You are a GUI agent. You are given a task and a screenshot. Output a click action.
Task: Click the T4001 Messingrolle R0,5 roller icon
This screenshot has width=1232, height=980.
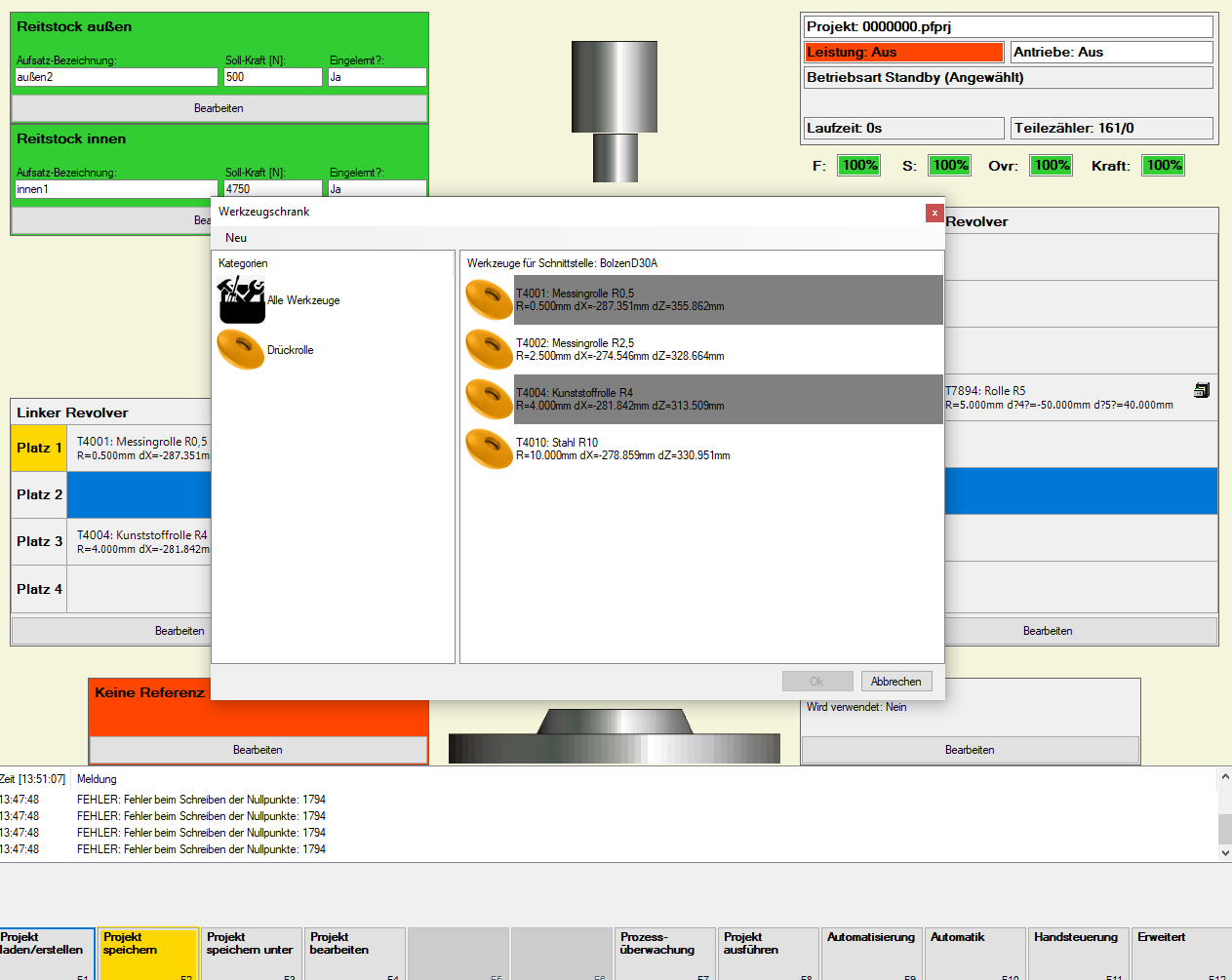(489, 299)
